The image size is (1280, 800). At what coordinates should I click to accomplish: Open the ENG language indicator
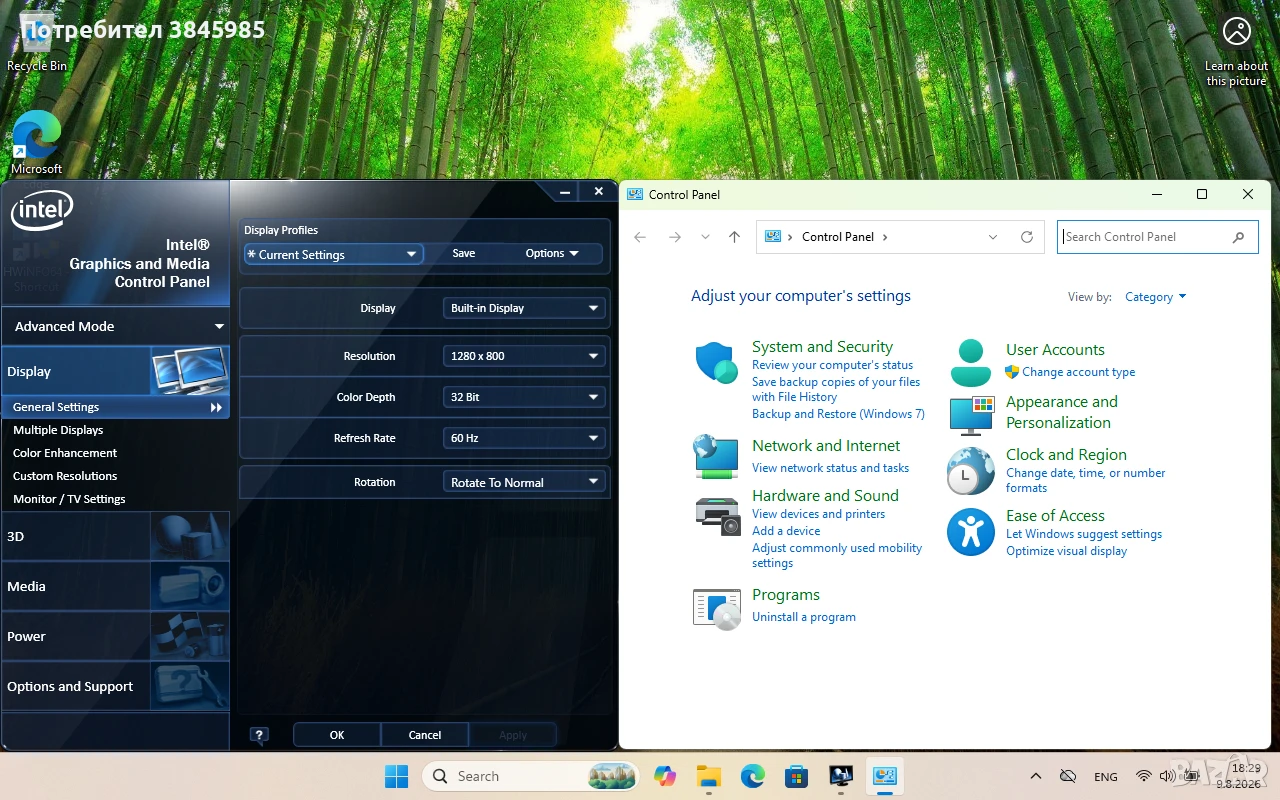click(x=1106, y=777)
